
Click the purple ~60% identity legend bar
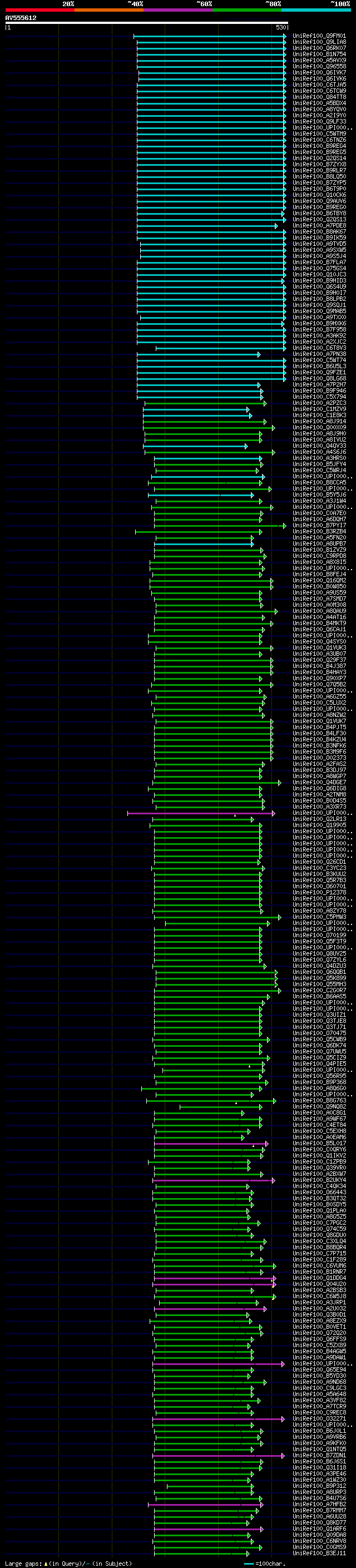(x=177, y=10)
